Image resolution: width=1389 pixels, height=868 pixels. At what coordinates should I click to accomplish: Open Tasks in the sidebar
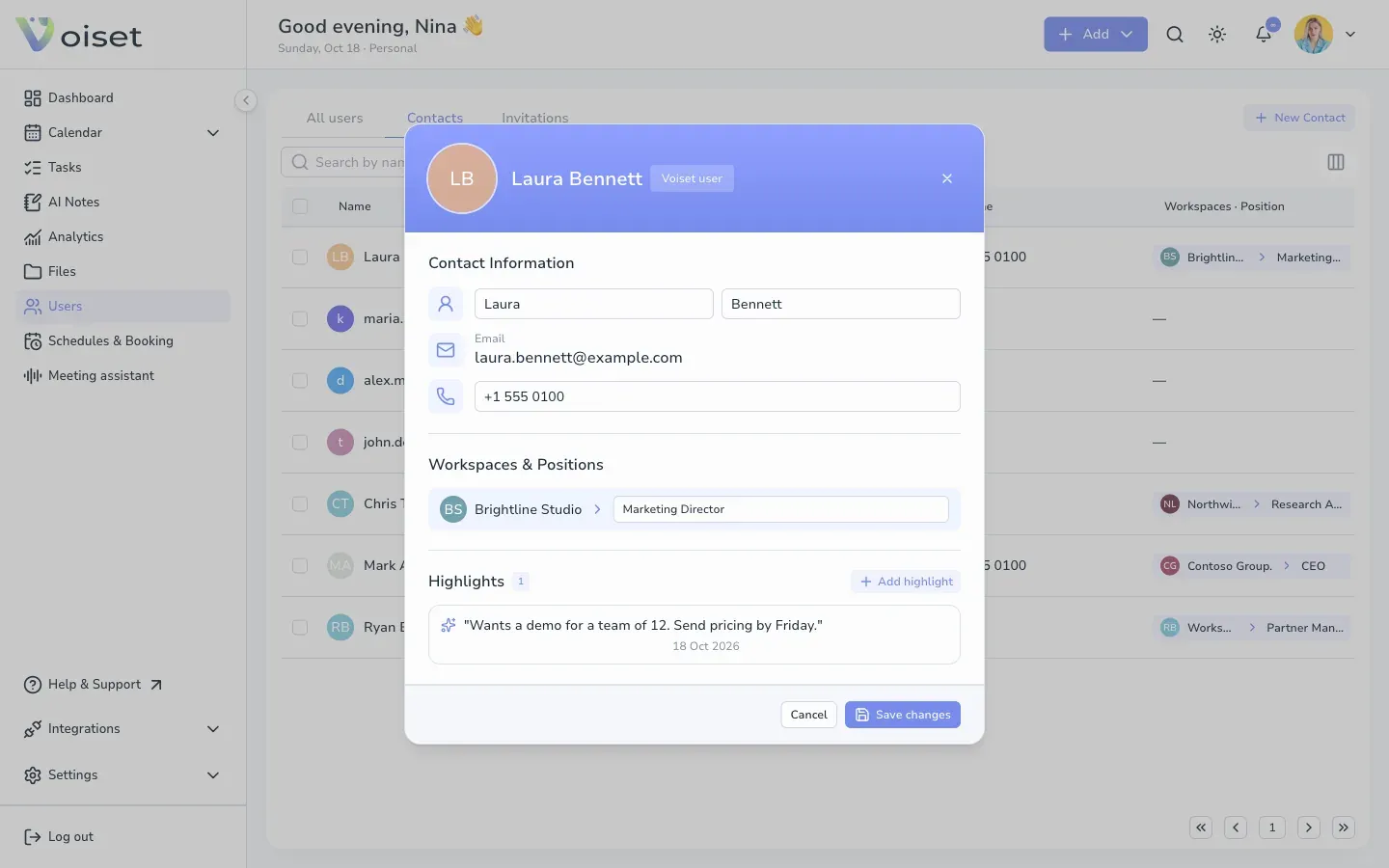click(x=123, y=167)
